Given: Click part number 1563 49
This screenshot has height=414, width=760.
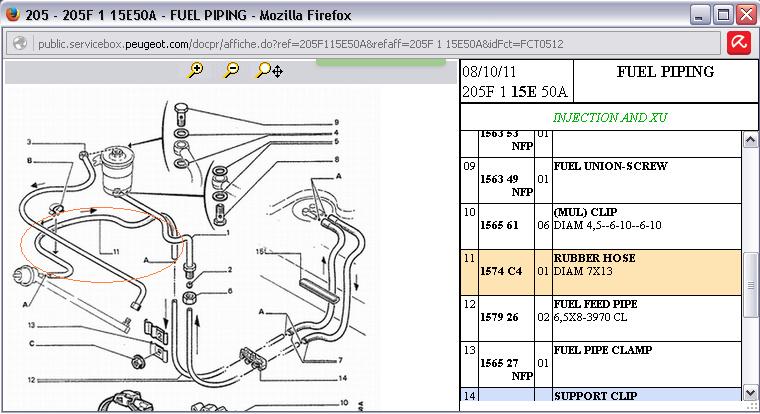Looking at the screenshot, I should click(x=499, y=179).
